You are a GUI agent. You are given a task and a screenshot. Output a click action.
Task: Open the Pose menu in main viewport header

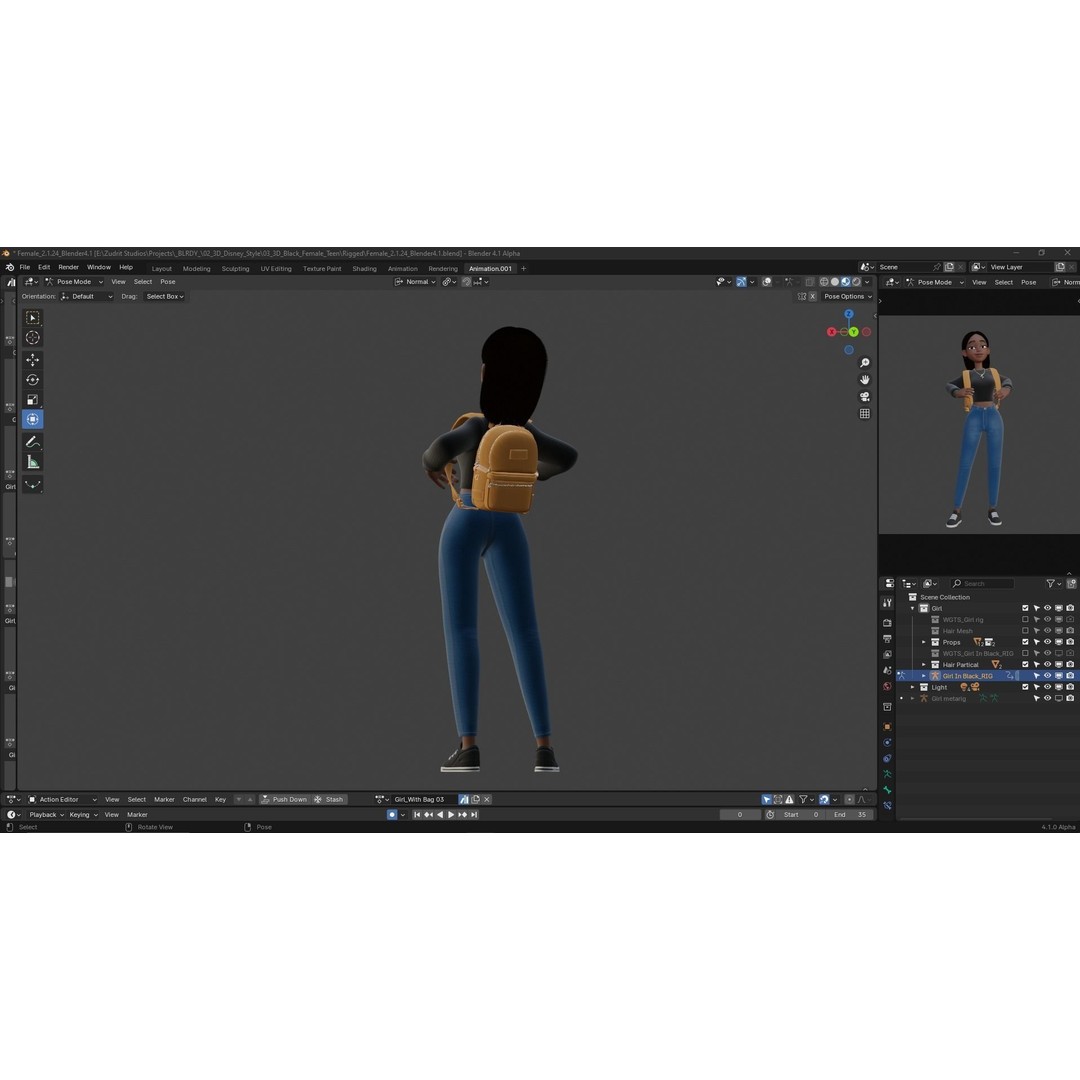tap(167, 282)
